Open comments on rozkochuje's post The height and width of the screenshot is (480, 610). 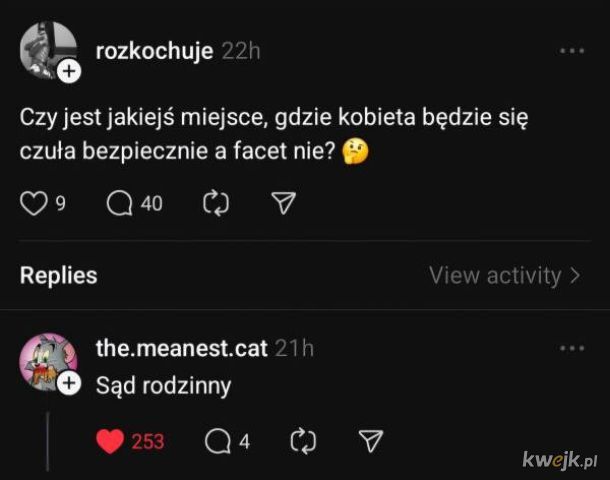click(x=120, y=204)
